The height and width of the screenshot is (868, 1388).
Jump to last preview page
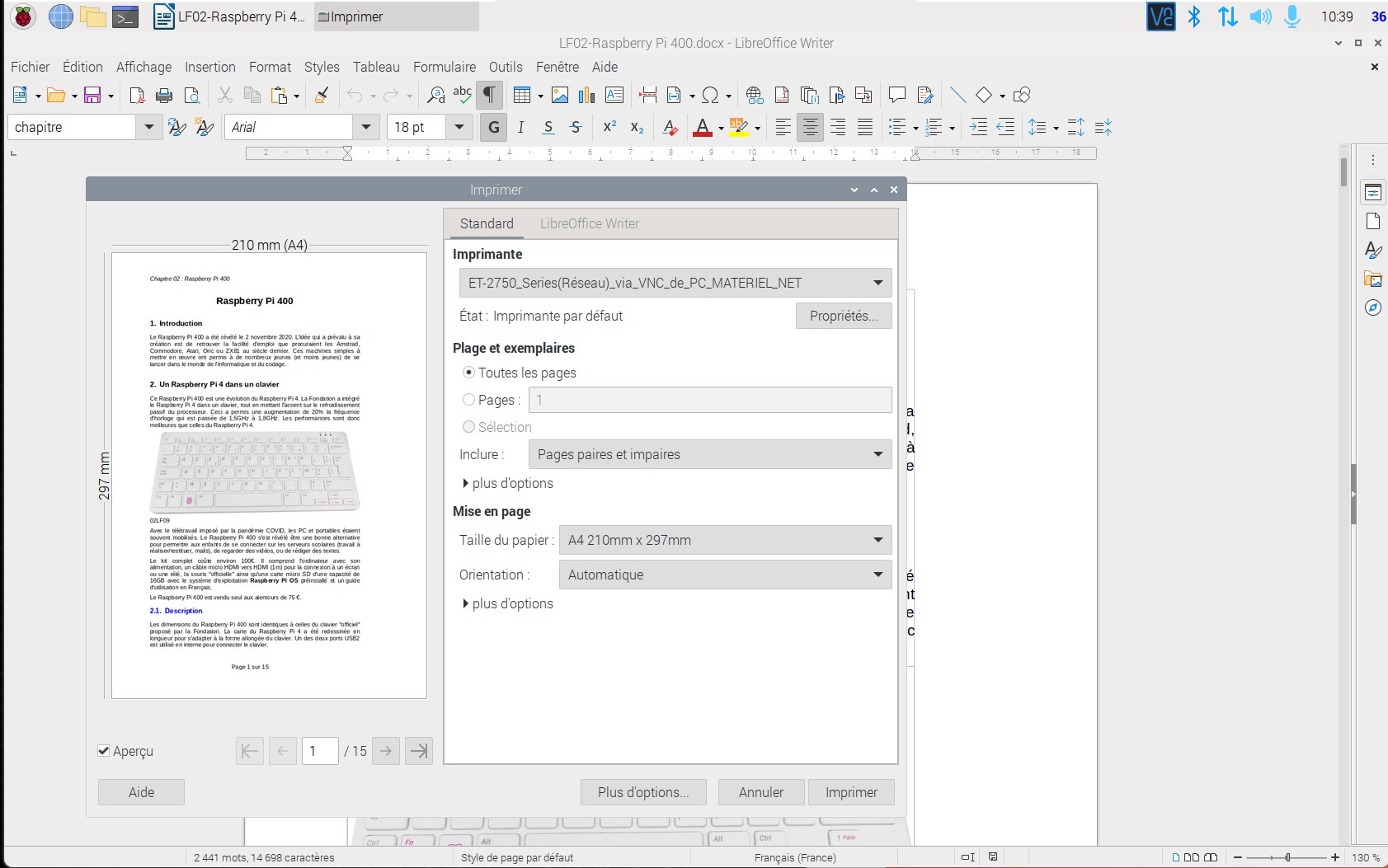(419, 751)
